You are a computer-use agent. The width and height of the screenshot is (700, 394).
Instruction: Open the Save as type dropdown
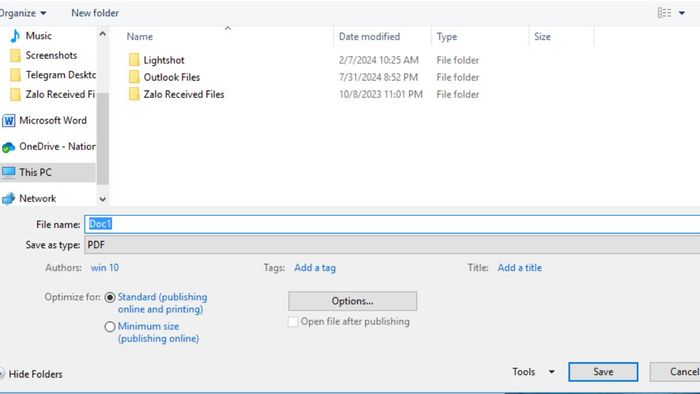[x=392, y=245]
